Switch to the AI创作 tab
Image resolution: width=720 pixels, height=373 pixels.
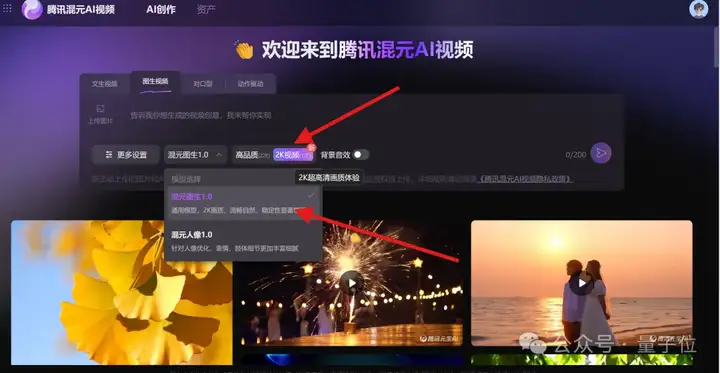point(161,10)
